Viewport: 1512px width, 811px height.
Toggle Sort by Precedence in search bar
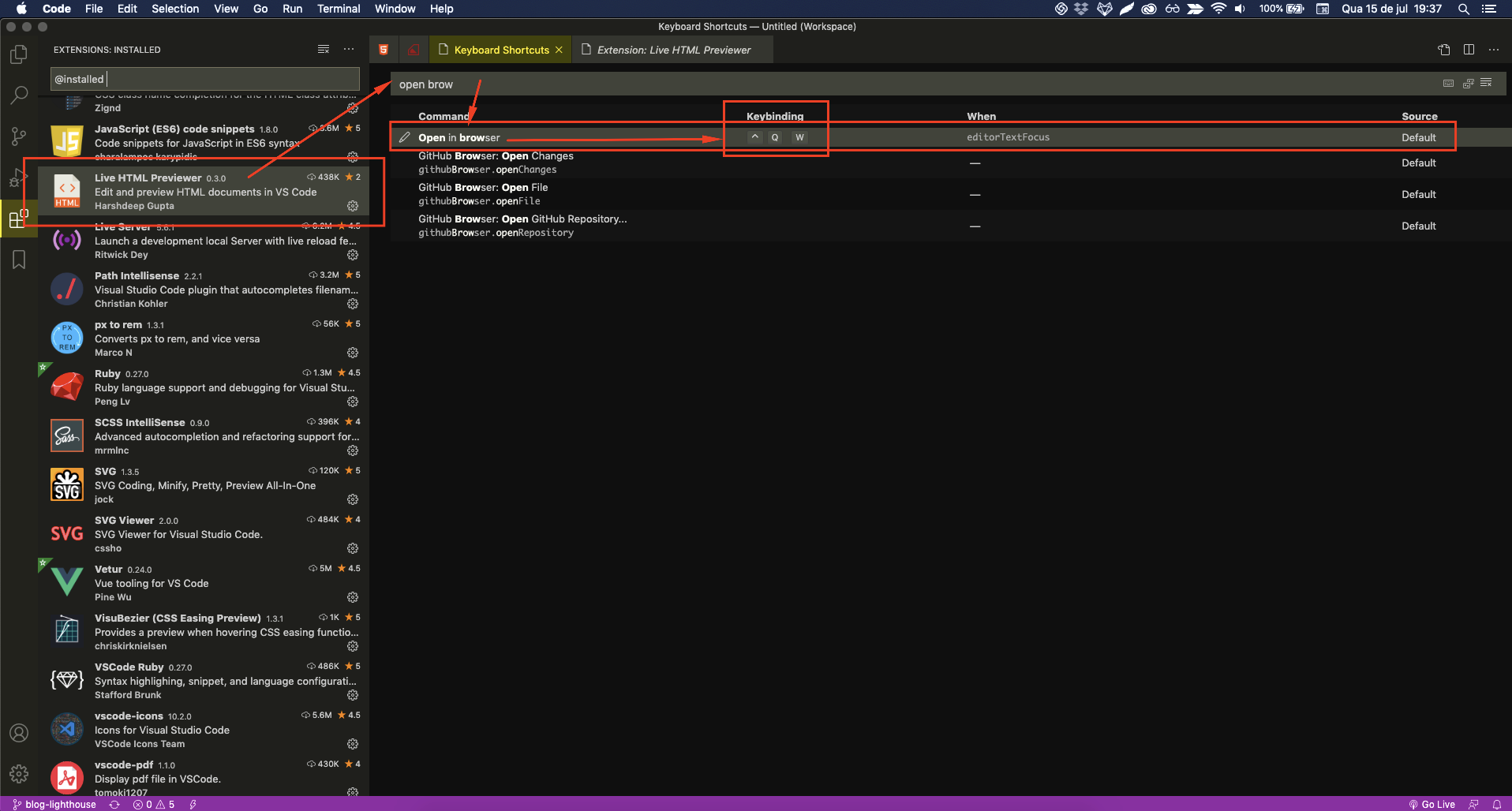click(x=1468, y=83)
